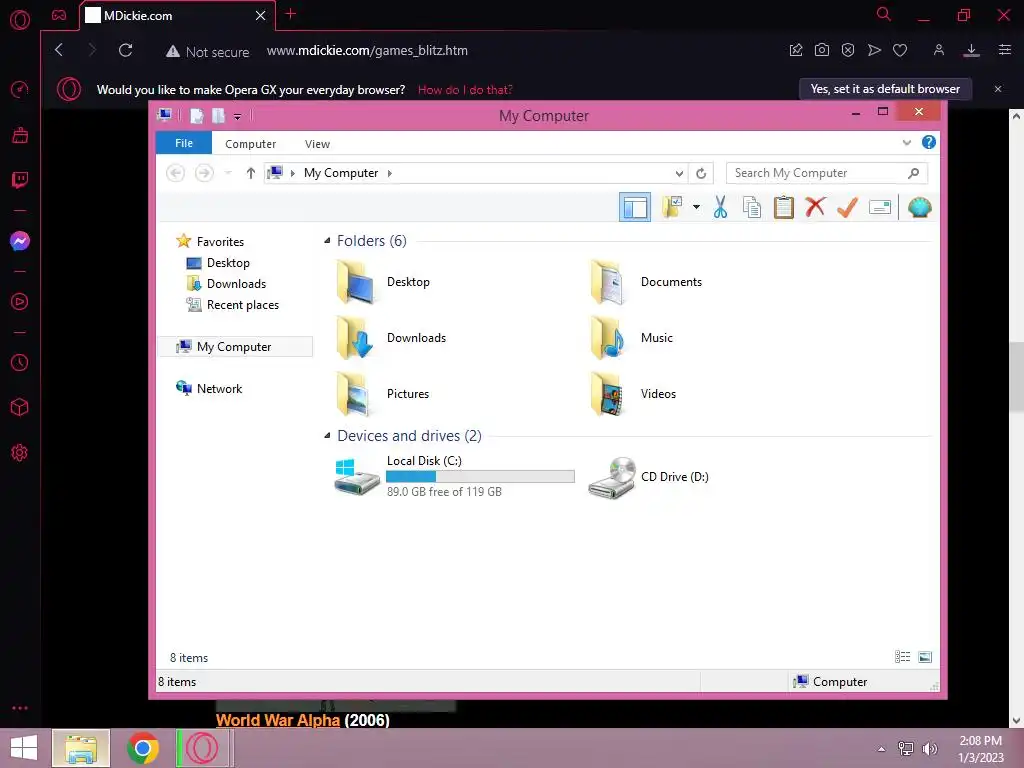Select Desktop under Favorites
This screenshot has height=768, width=1024.
tap(218, 263)
